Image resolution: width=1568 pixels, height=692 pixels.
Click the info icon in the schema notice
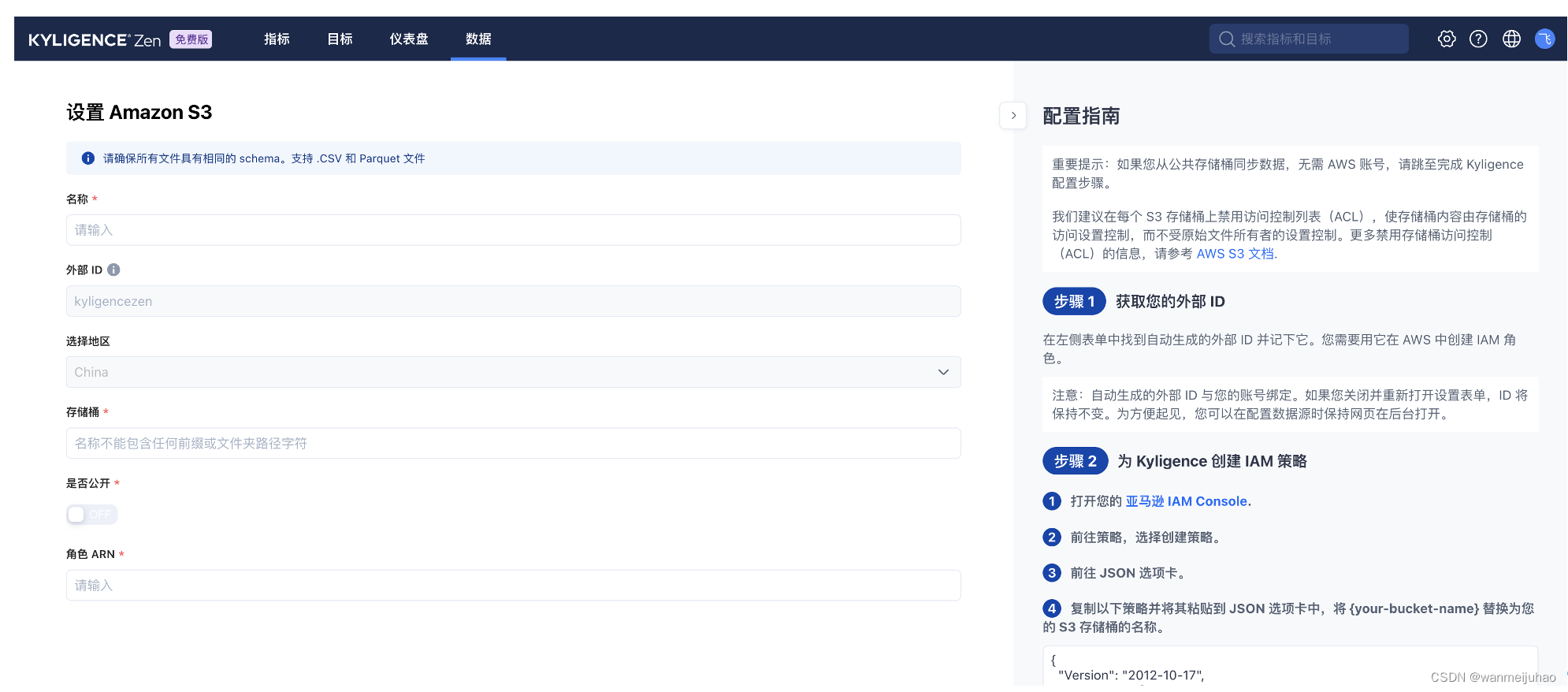tap(88, 158)
